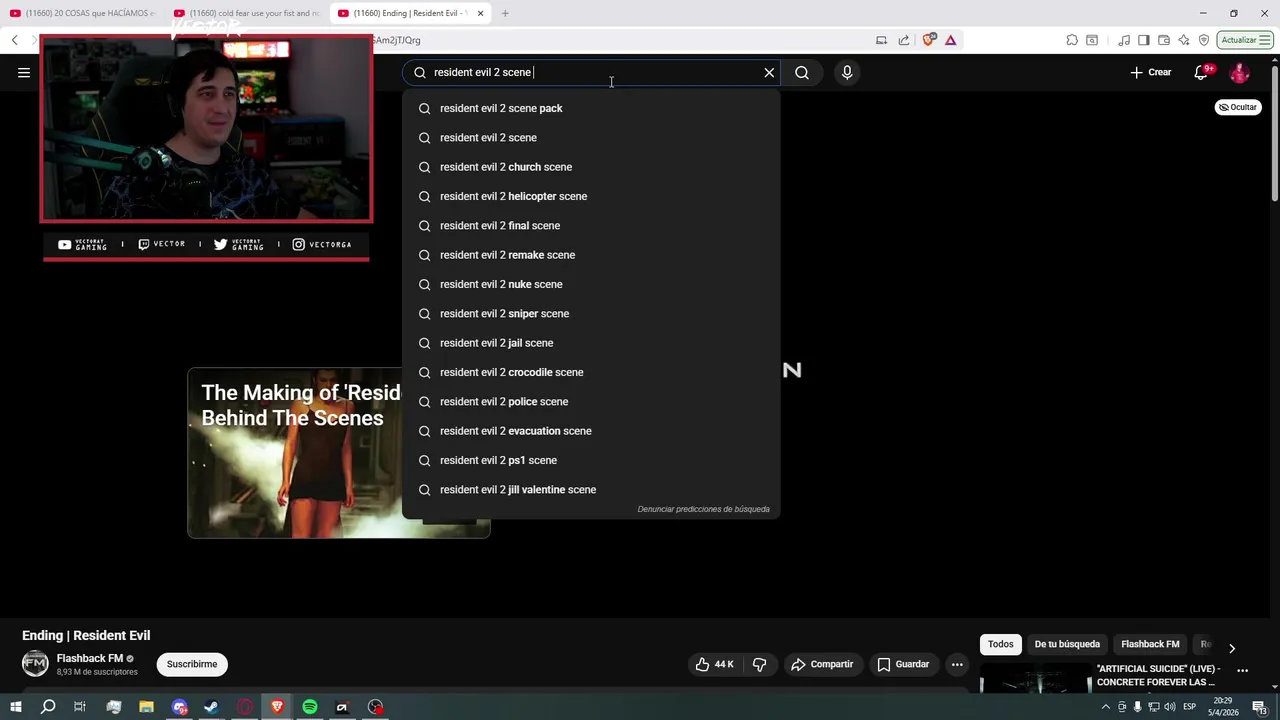1280x720 pixels.
Task: Choose 'resident evil 2 ps1 scene' suggestion
Action: 591,460
